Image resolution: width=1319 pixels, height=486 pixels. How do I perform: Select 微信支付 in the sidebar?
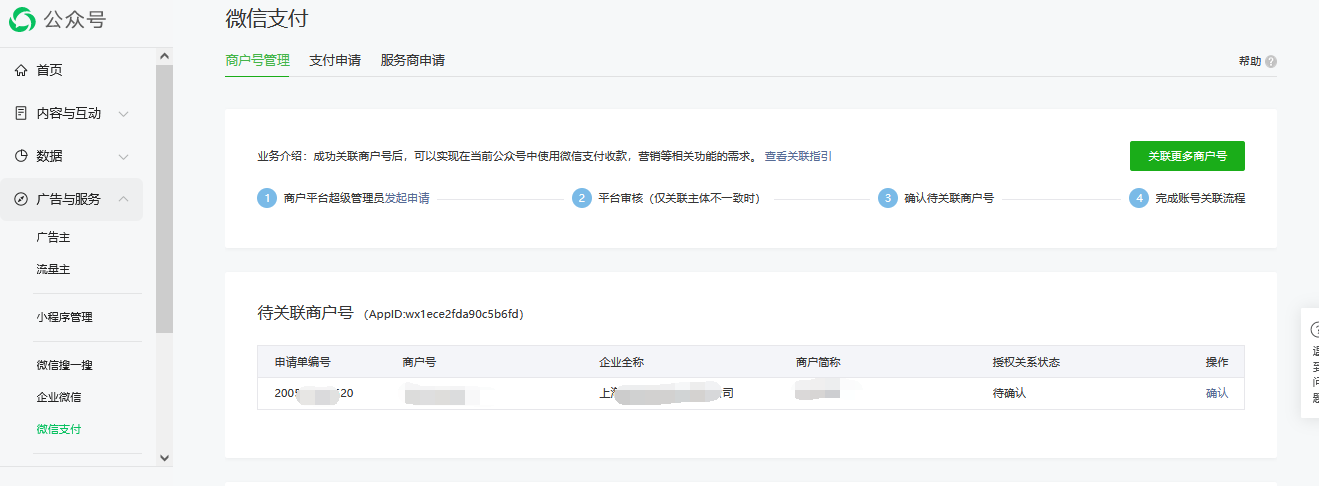coord(59,430)
